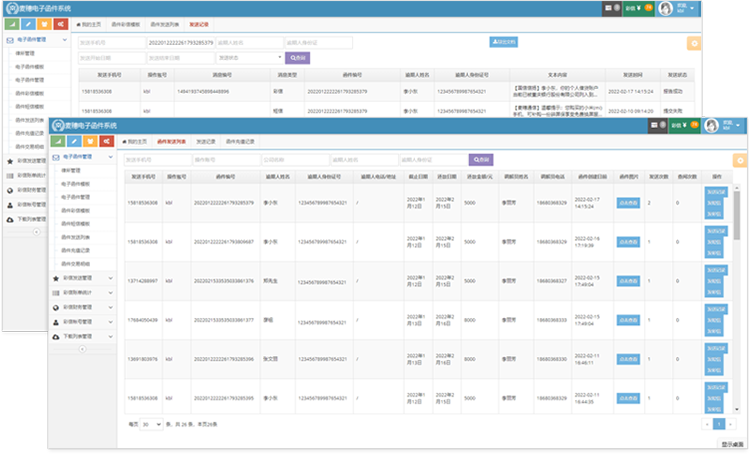The width and height of the screenshot is (750, 454).
Task: Click the blue pencil shortcut icon in front window
Action: 76,141
